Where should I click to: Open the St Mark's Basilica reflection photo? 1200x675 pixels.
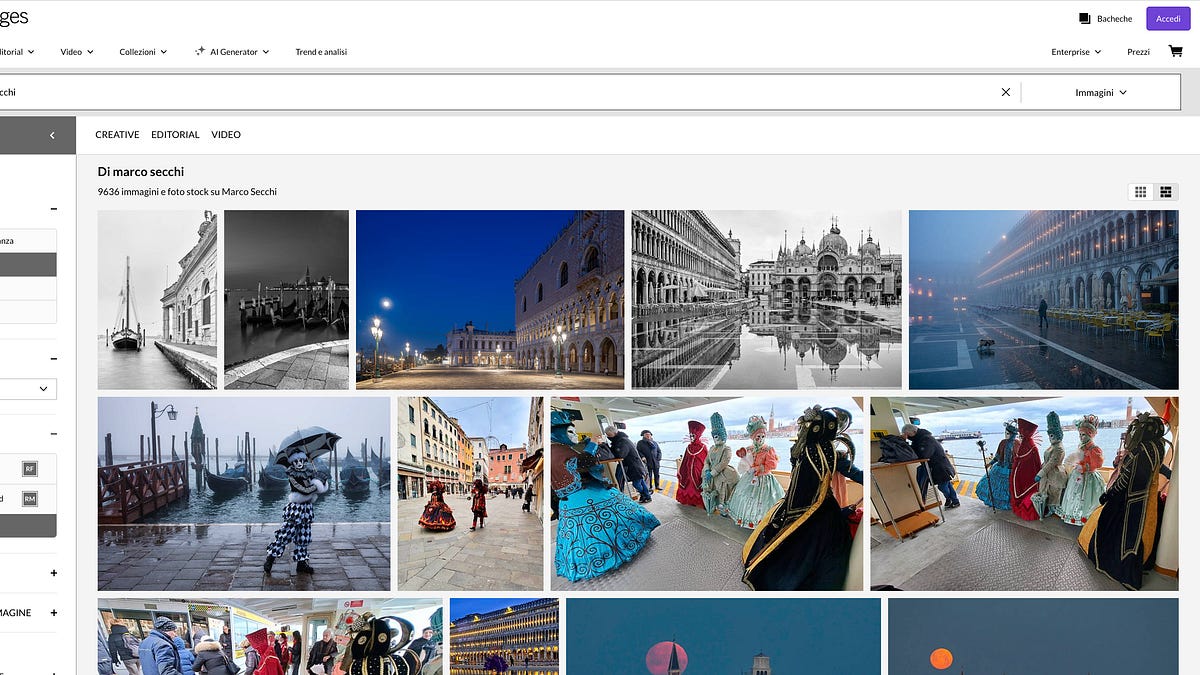(x=766, y=299)
